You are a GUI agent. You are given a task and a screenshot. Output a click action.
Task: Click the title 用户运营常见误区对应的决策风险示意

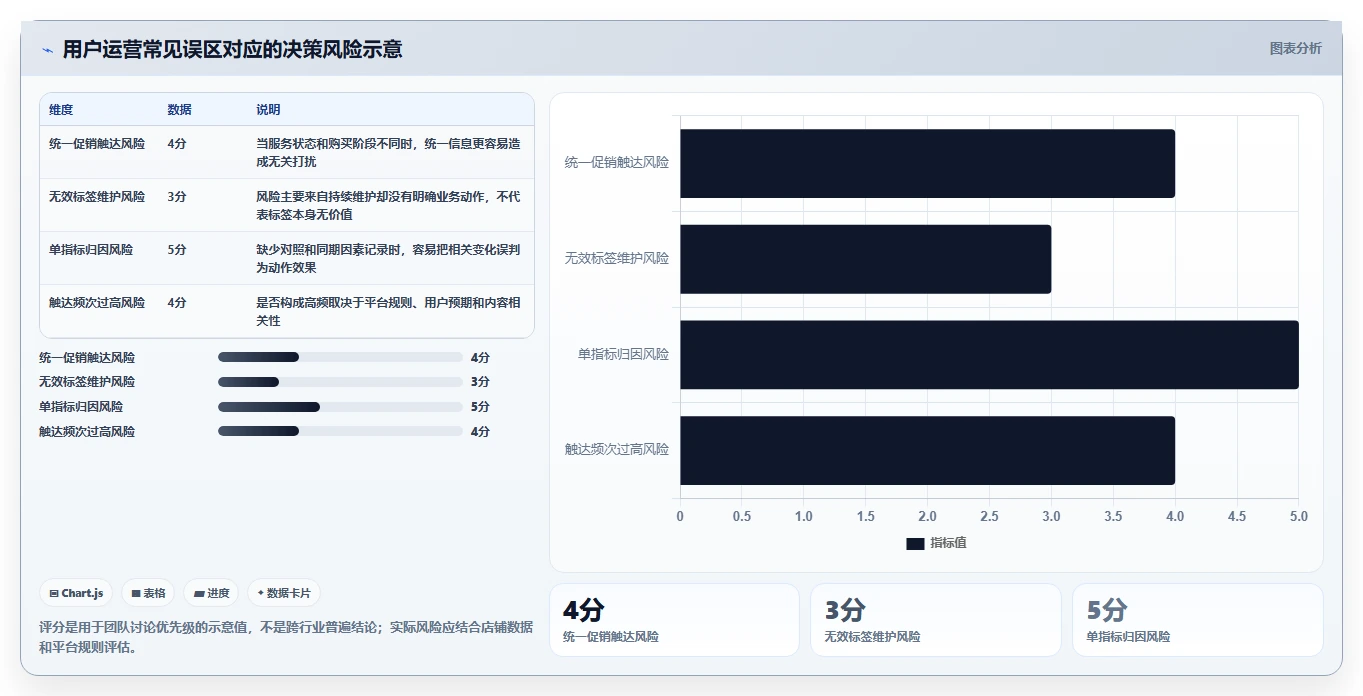[232, 49]
